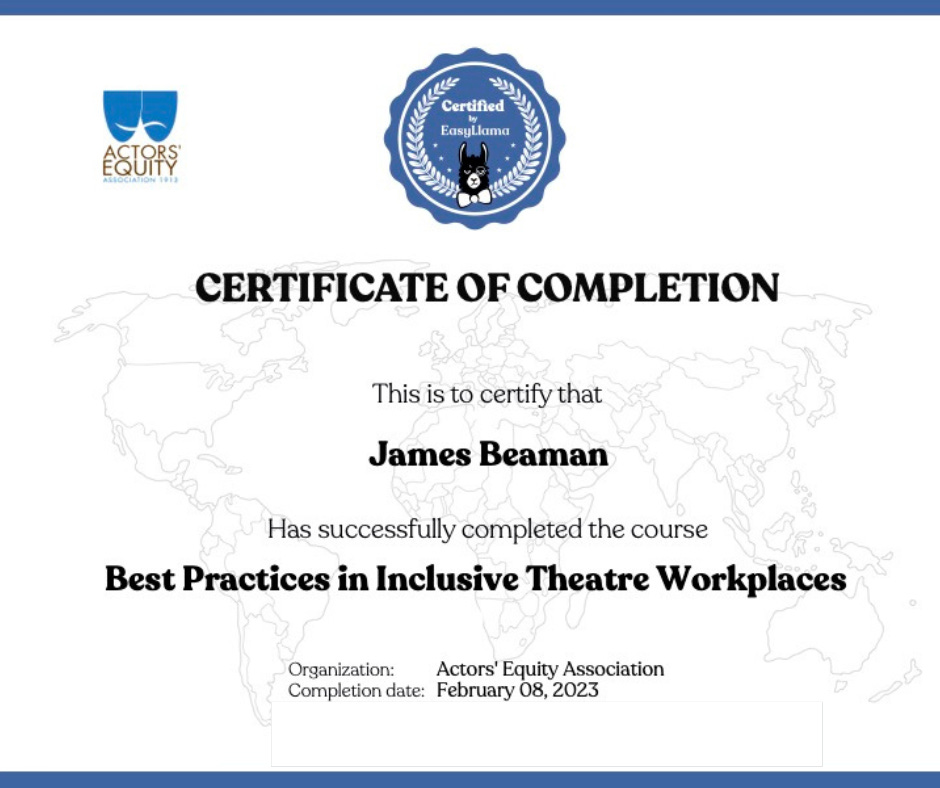Click course title 'Best Practices in Inclusive Theatre Workplaces'
940x788 pixels.
point(475,579)
